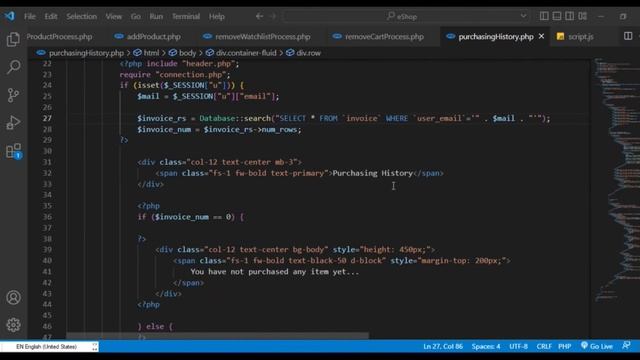
Task: Switch to removeCartProcess.php tab
Action: [379, 37]
